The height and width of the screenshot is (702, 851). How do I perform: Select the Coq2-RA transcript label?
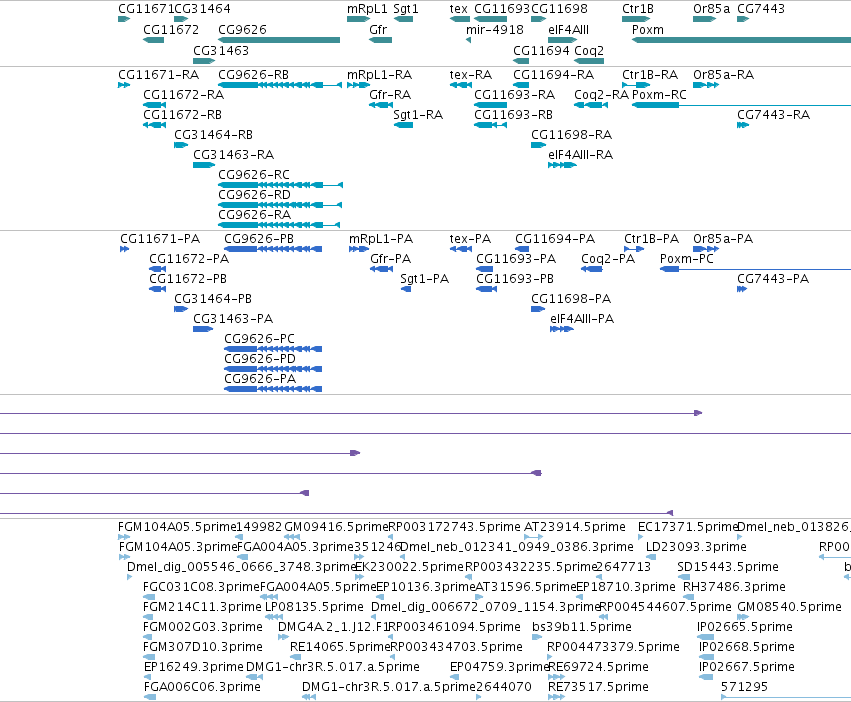pos(601,94)
